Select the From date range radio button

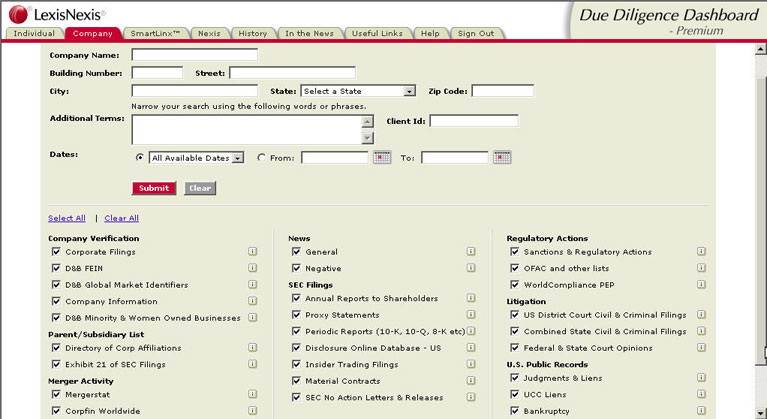[262, 157]
